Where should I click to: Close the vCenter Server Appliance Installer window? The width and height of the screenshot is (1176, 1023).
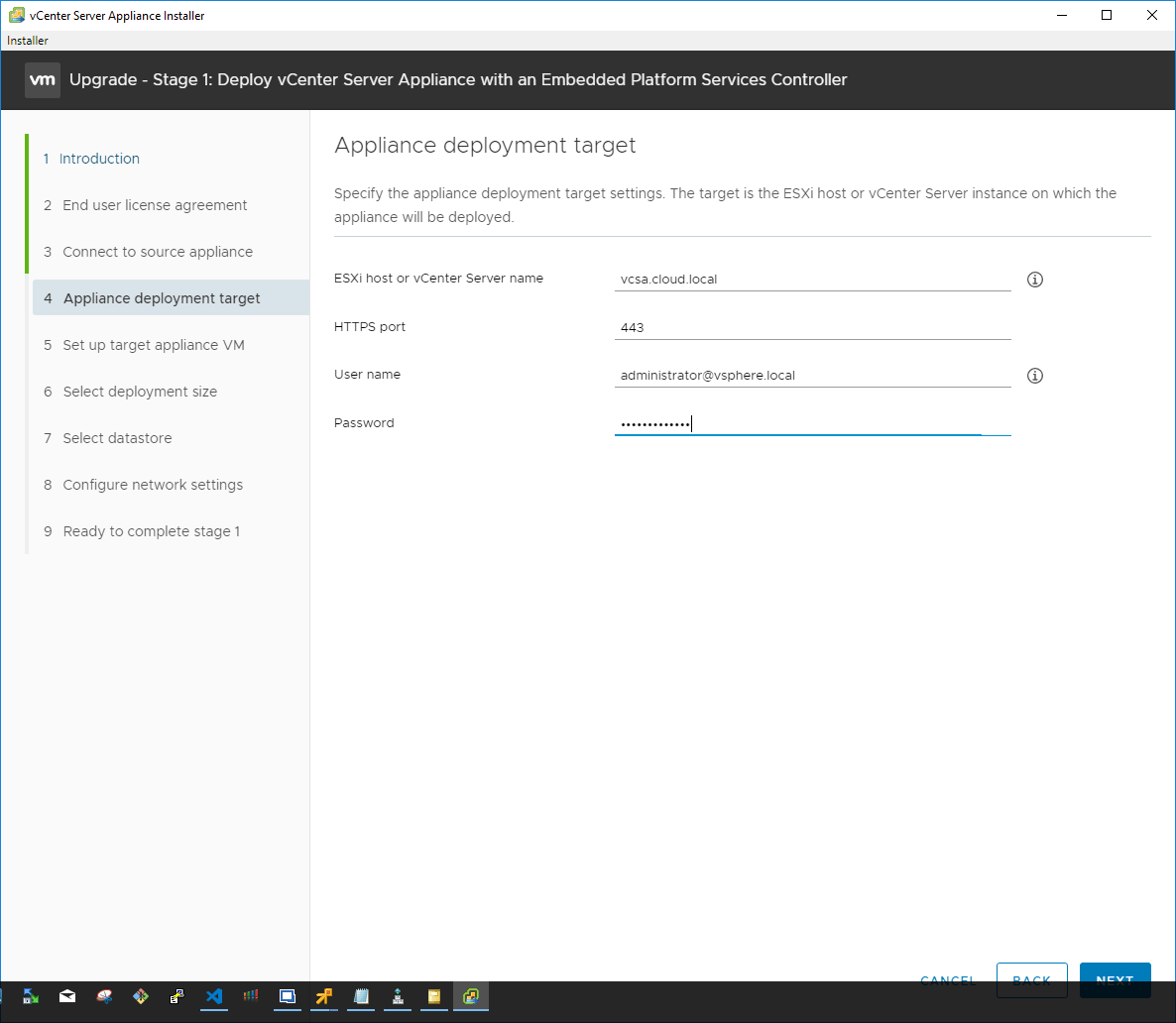point(1152,15)
